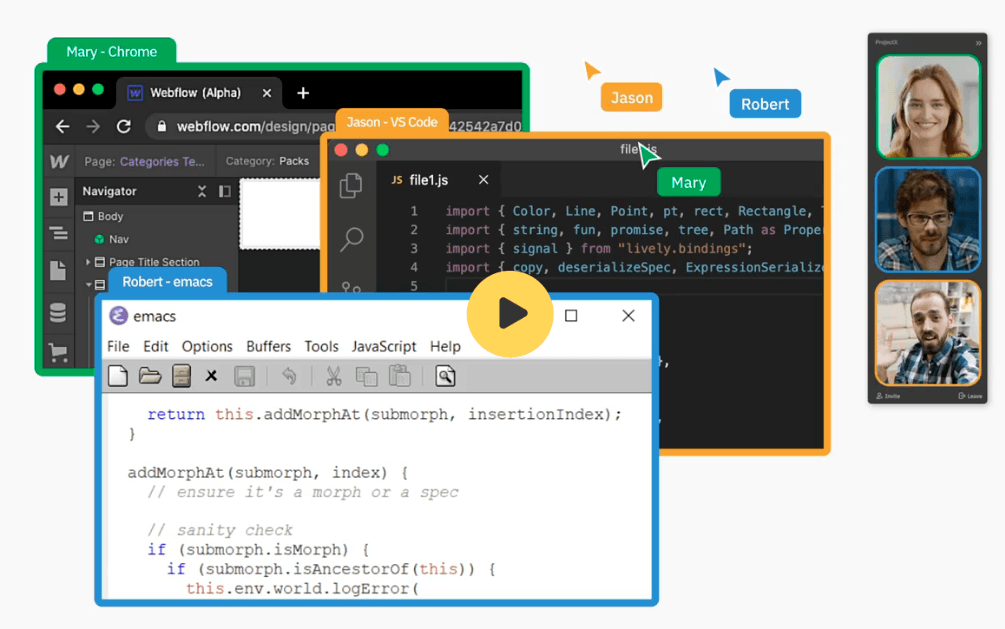The image size is (1005, 629).
Task: Paste from clipboard in emacs toolbar
Action: point(399,376)
